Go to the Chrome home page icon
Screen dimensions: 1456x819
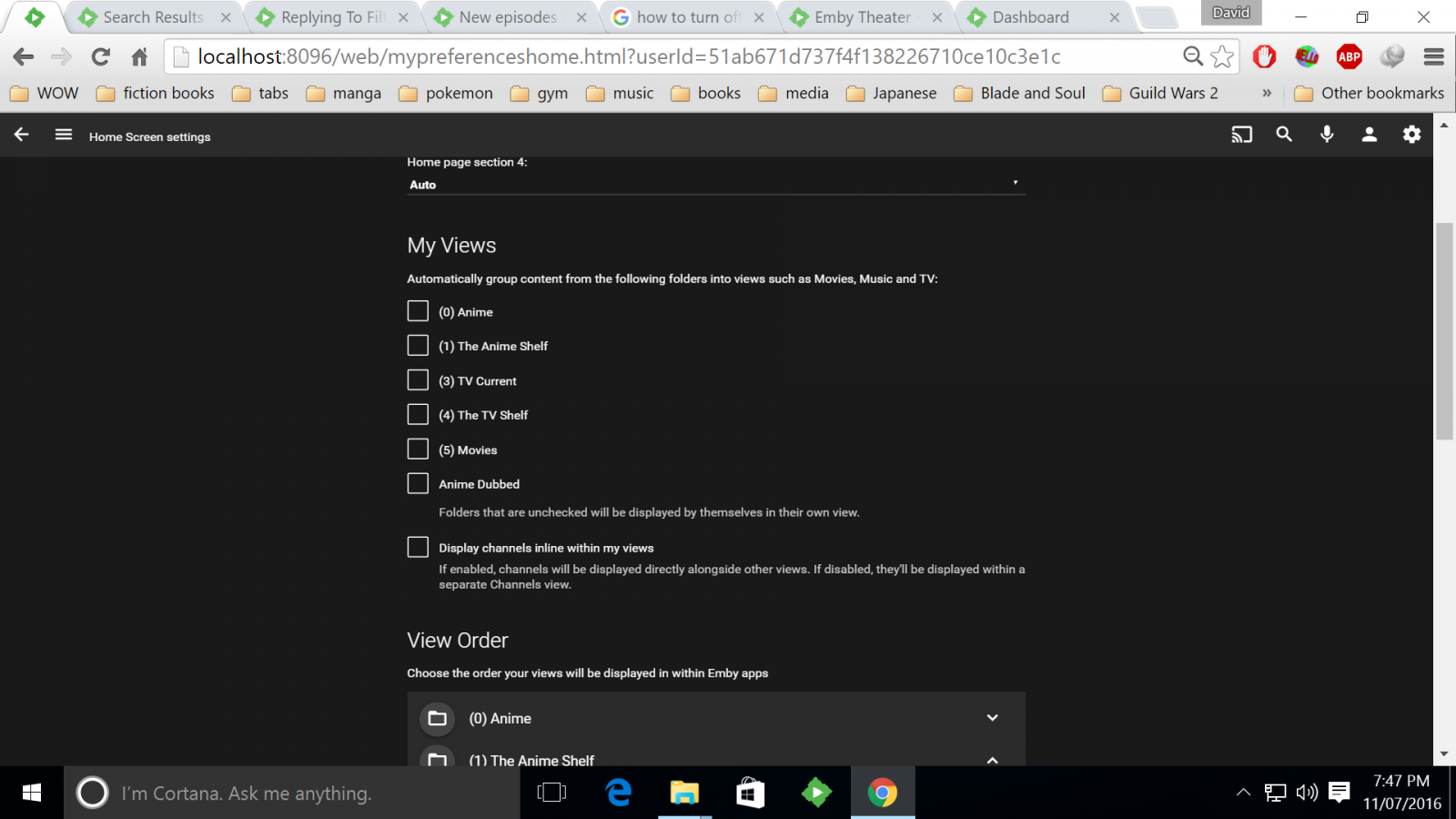[139, 56]
